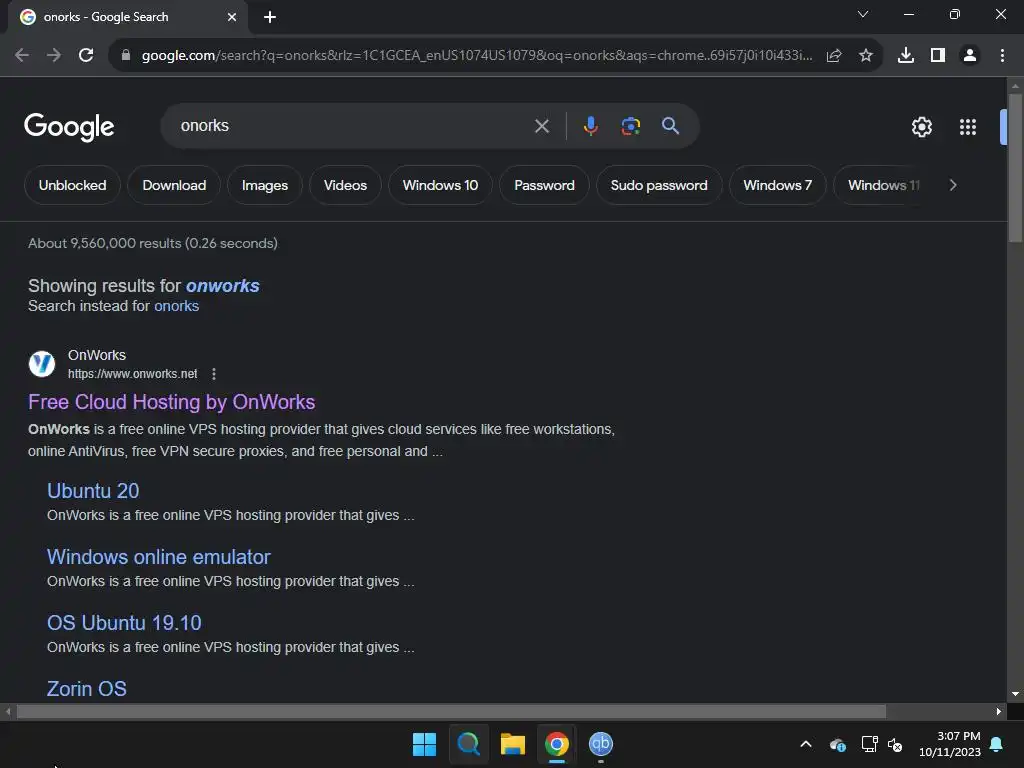The height and width of the screenshot is (768, 1024).
Task: Open the Ubuntu 20 sitelink
Action: pos(93,491)
